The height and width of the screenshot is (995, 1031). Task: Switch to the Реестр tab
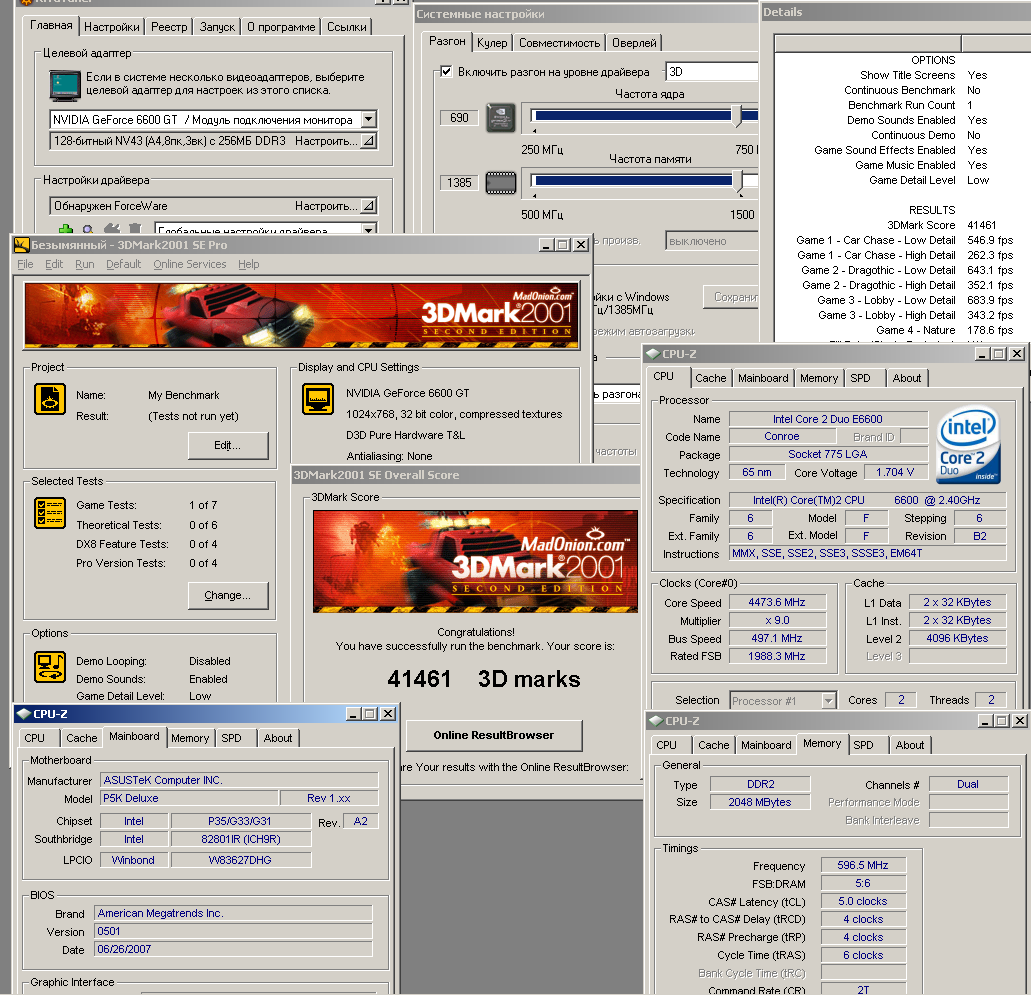point(169,27)
